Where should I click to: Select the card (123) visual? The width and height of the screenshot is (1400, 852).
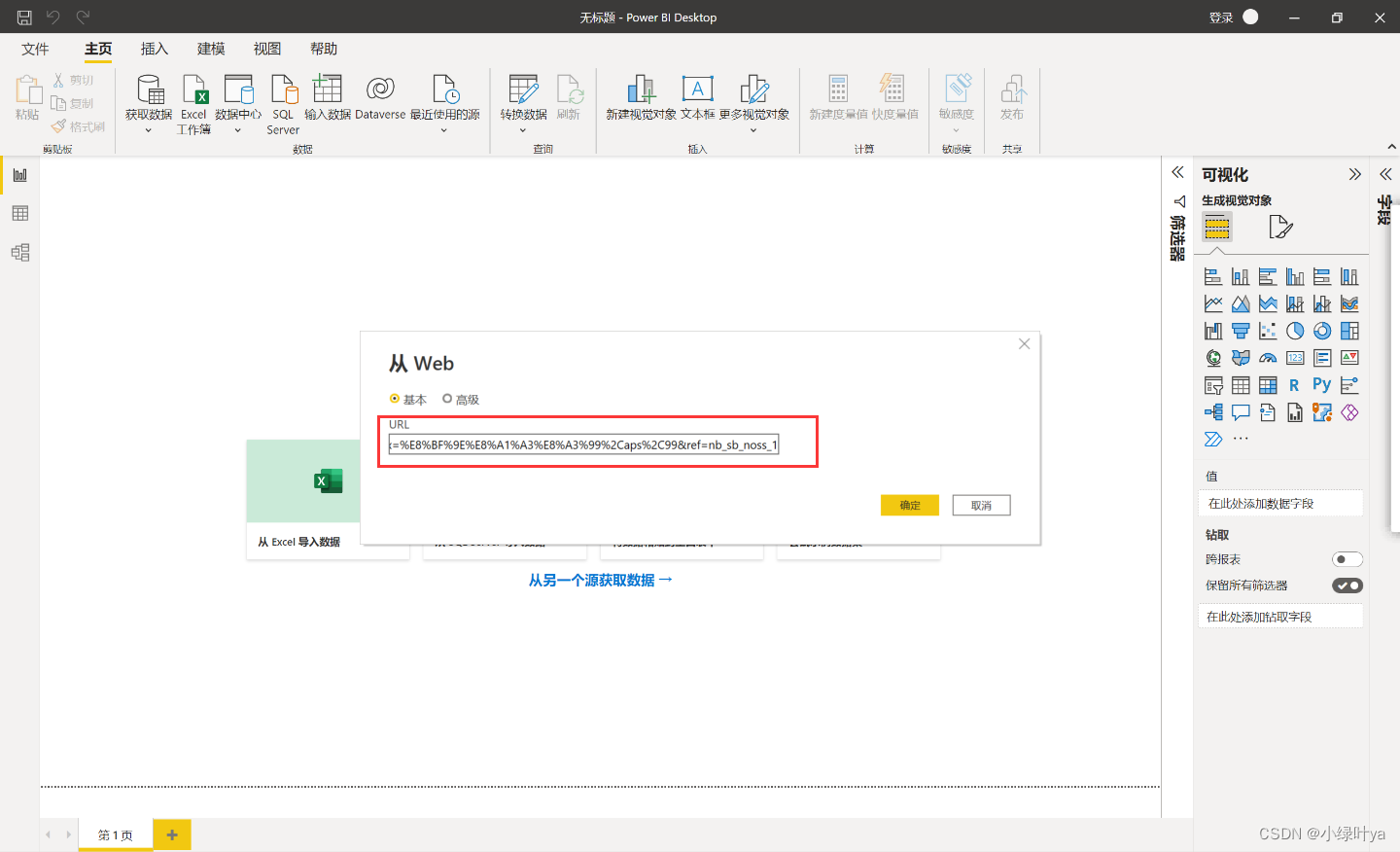click(x=1295, y=358)
